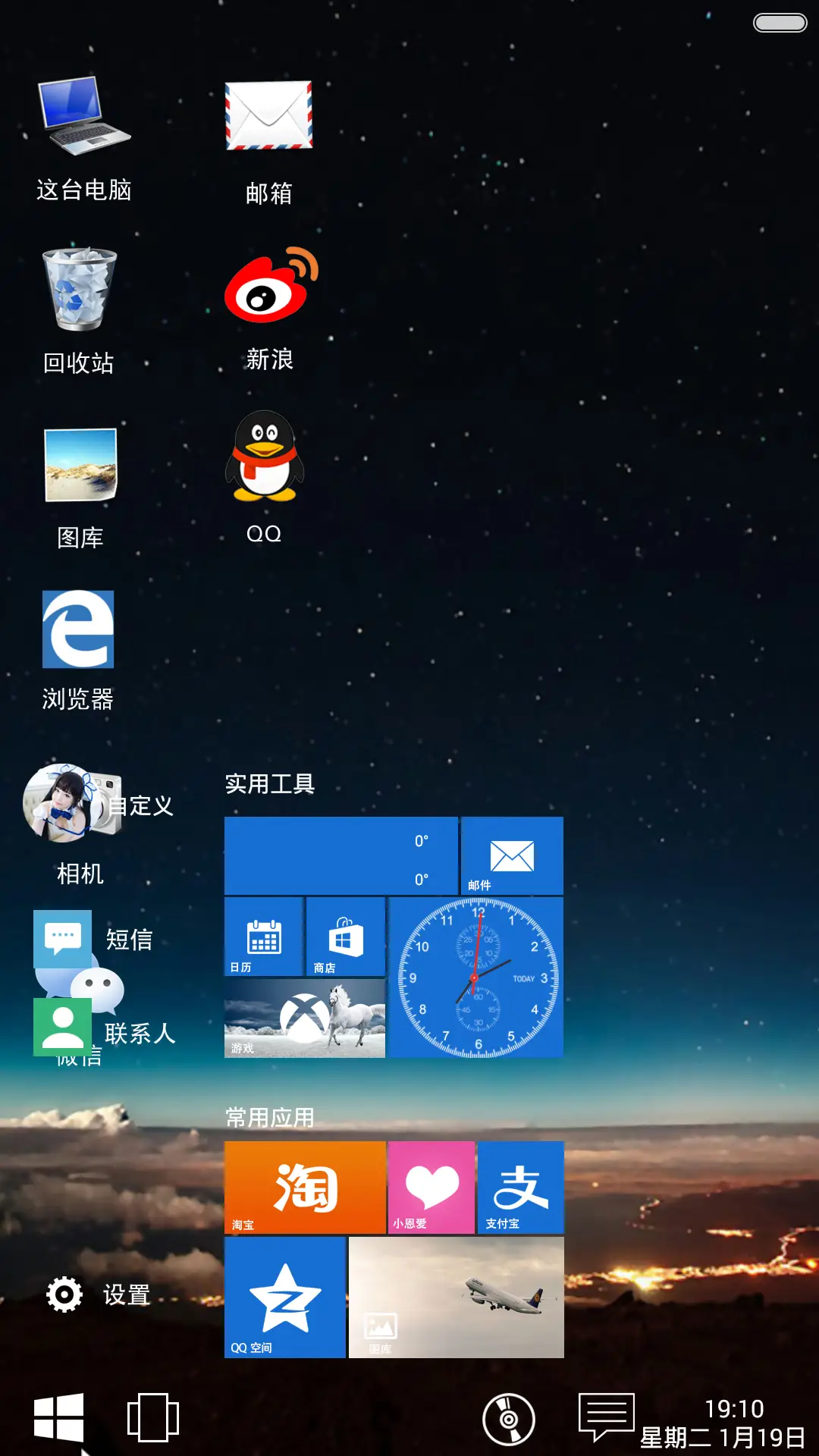819x1456 pixels.
Task: Click the disc music icon in taskbar
Action: (x=509, y=1419)
